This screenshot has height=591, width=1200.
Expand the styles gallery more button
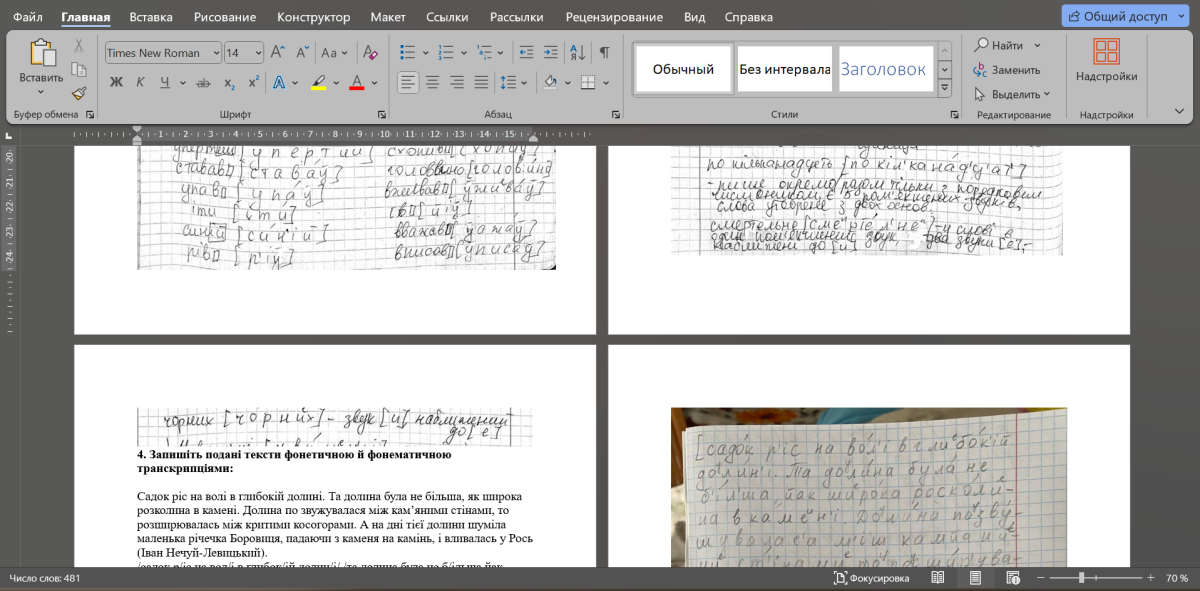click(x=943, y=87)
